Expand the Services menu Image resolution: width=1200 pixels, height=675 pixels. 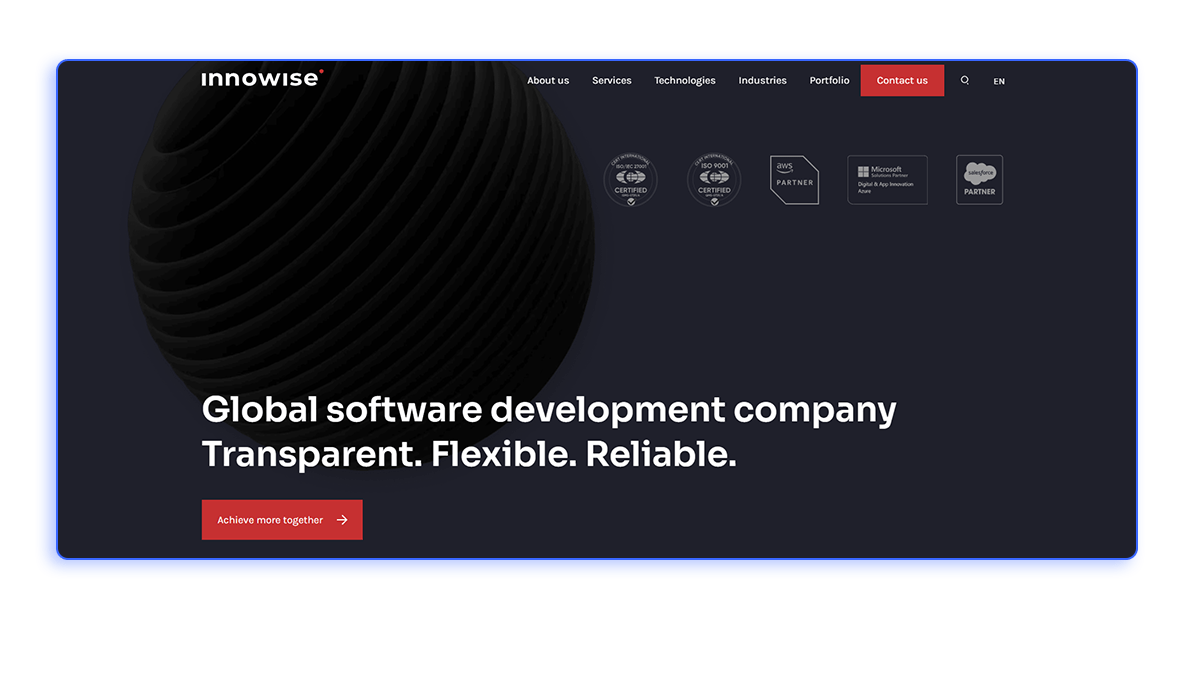pyautogui.click(x=611, y=80)
